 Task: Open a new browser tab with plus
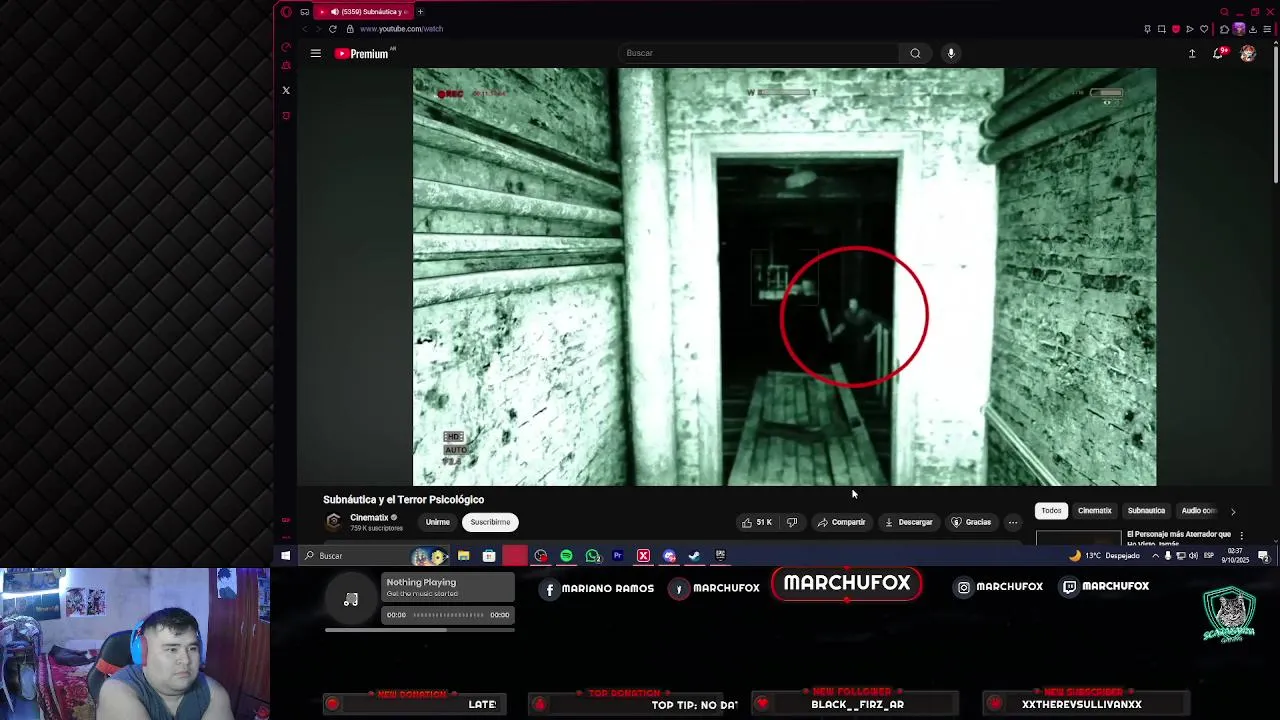point(420,12)
